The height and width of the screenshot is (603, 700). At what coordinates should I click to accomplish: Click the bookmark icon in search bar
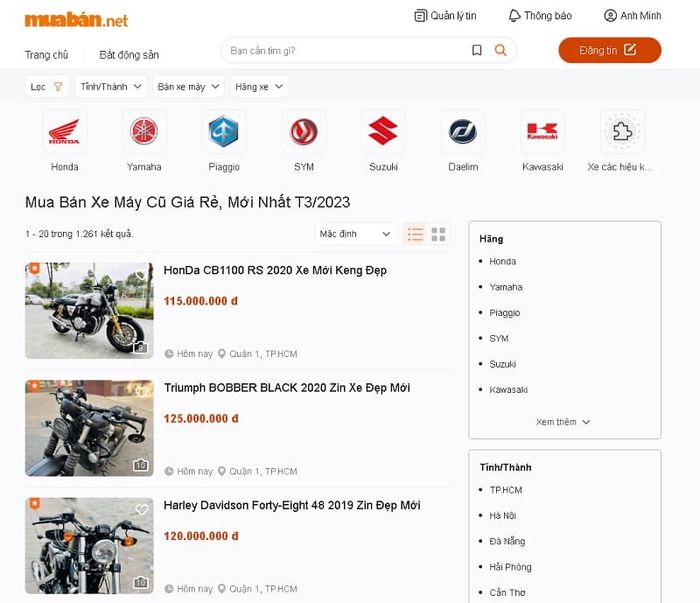coord(477,50)
